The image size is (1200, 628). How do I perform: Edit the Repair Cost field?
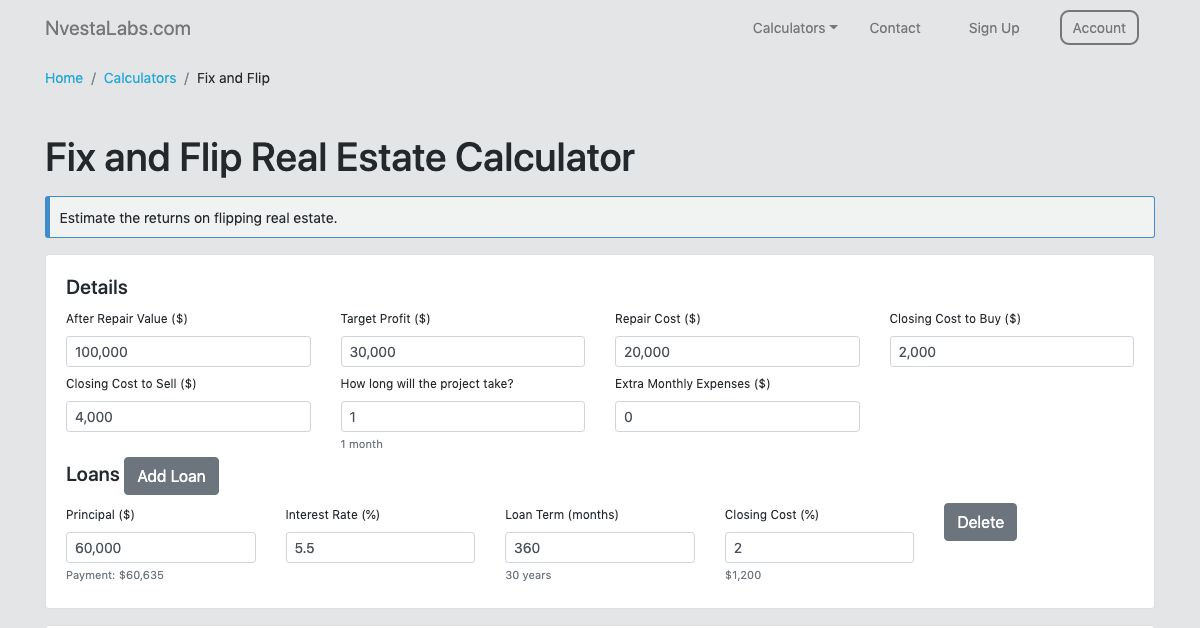click(737, 351)
